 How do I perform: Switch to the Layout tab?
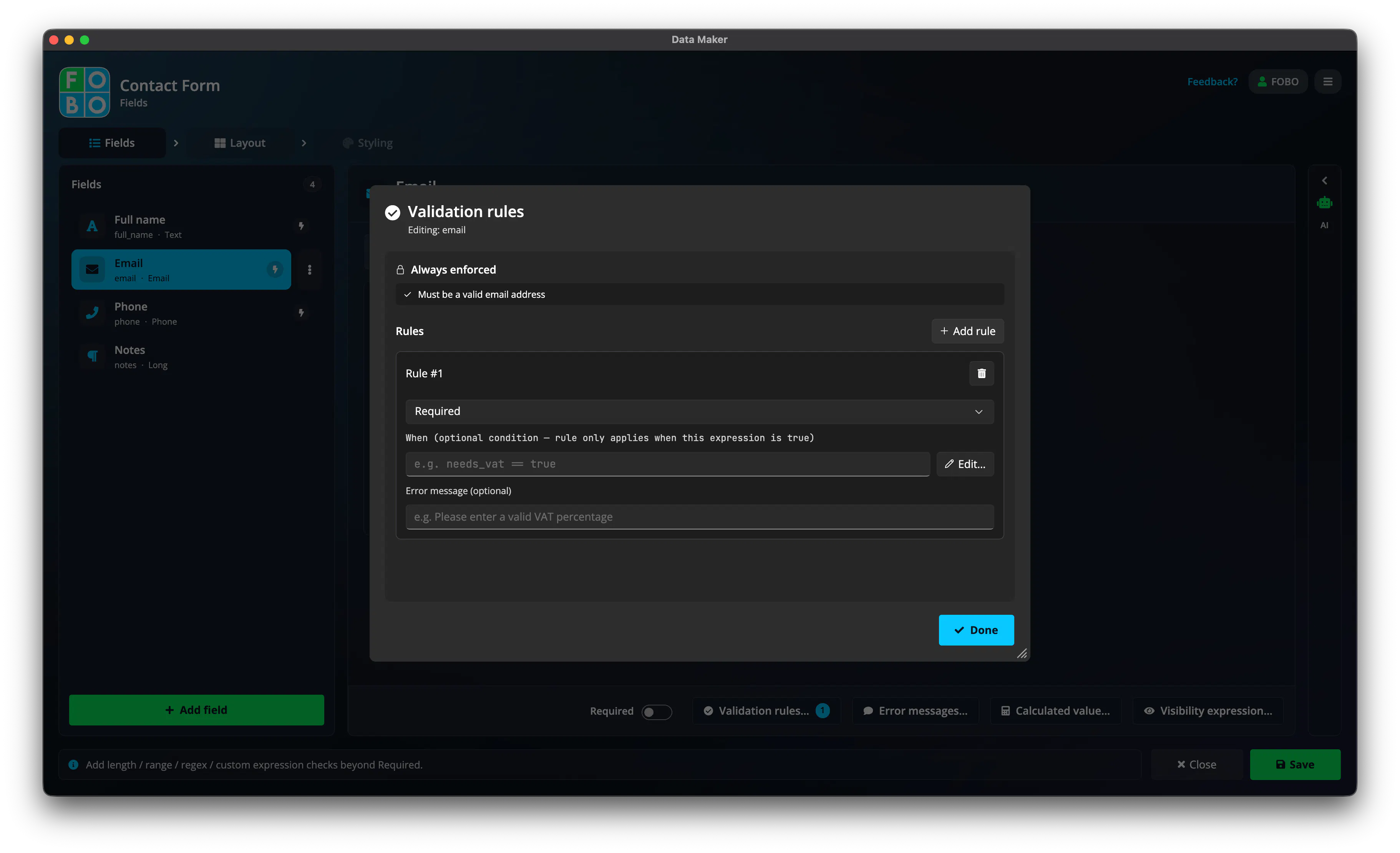240,143
